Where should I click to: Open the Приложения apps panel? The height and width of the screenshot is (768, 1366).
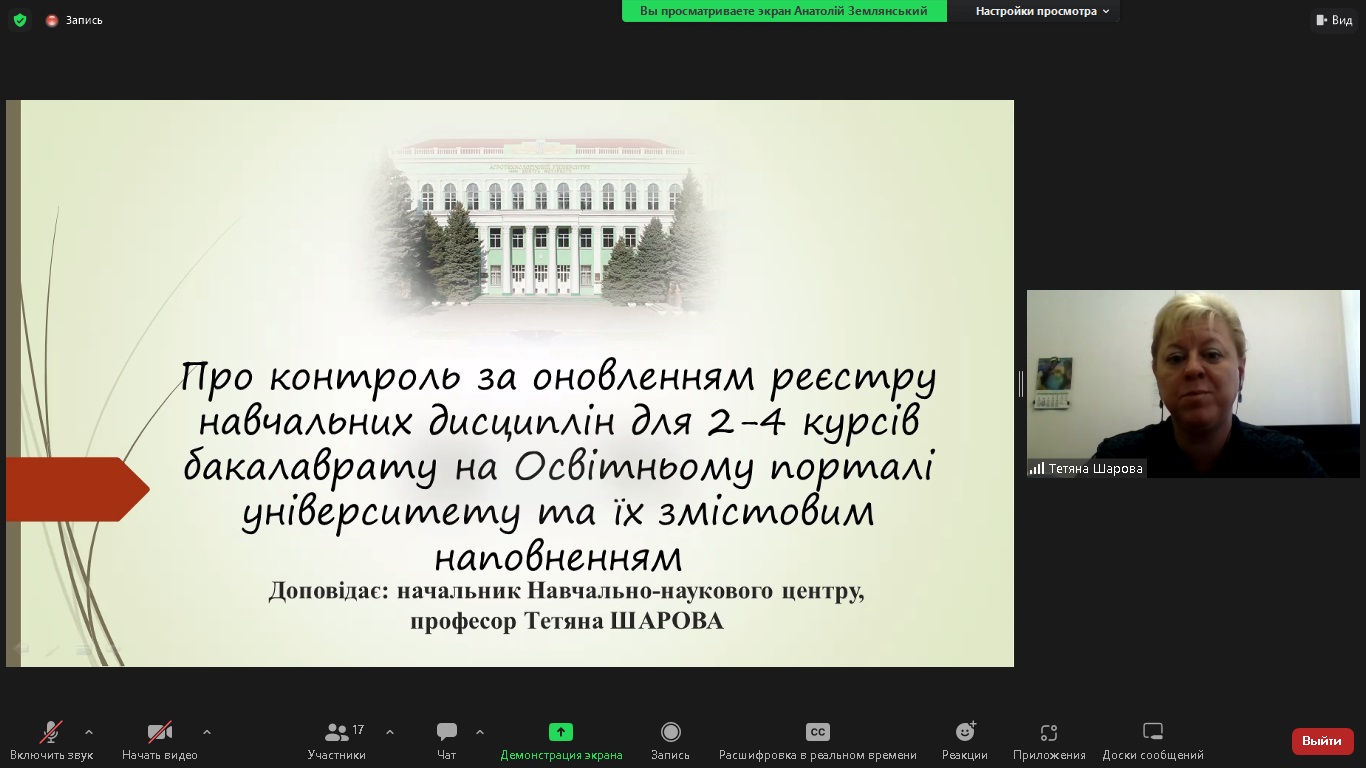pyautogui.click(x=1049, y=741)
